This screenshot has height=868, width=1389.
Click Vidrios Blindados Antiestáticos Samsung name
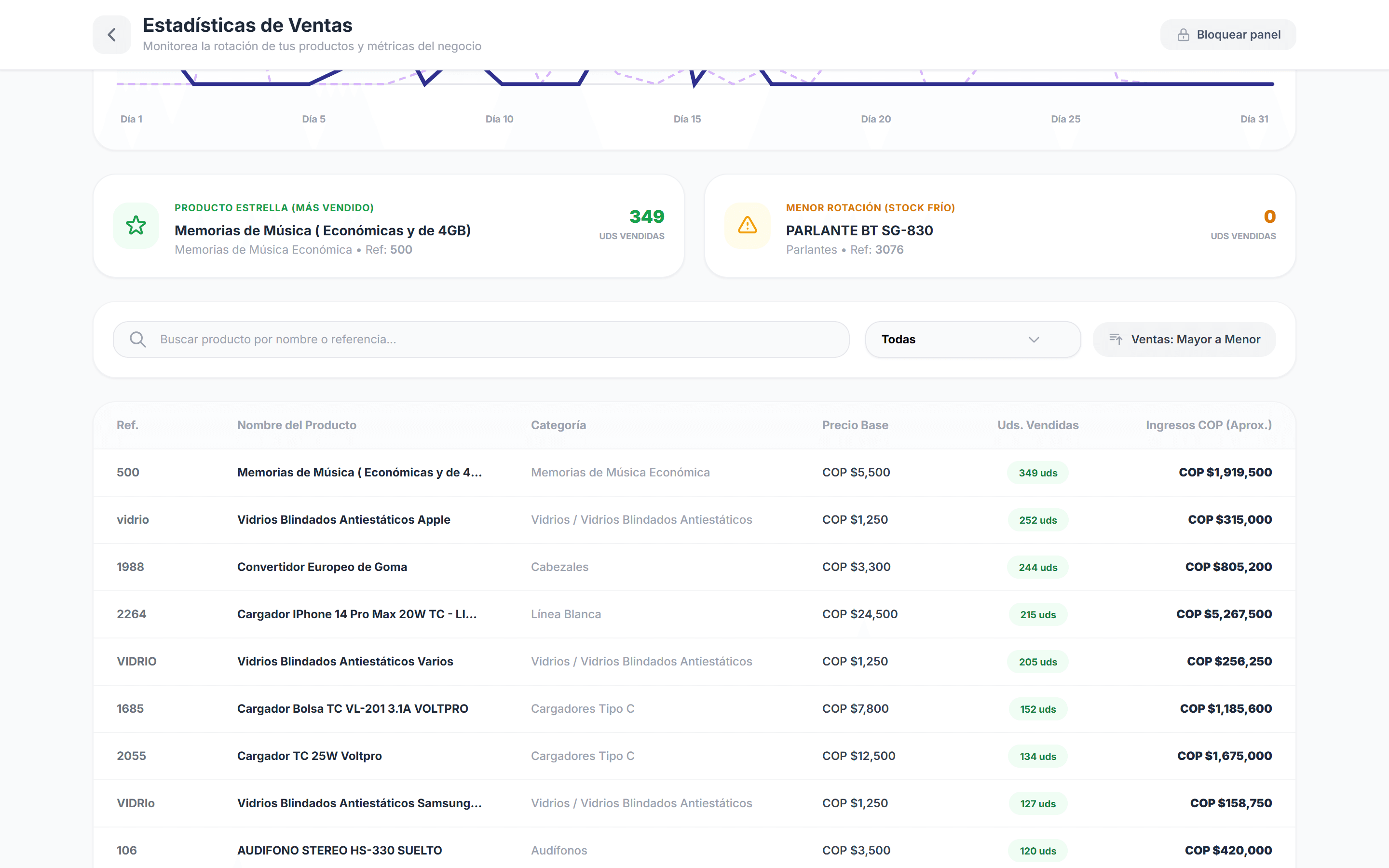click(359, 803)
